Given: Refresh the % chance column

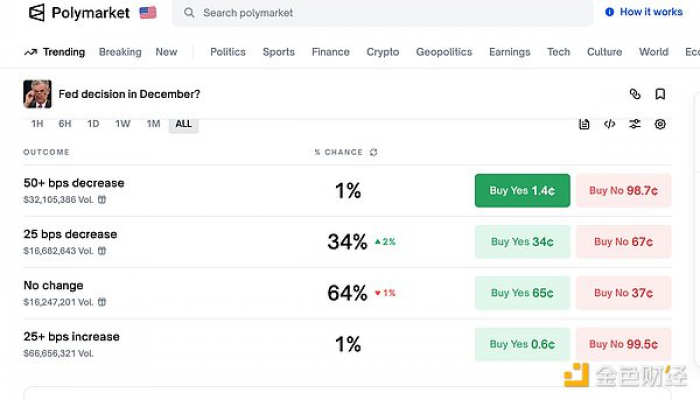Looking at the screenshot, I should 374,153.
